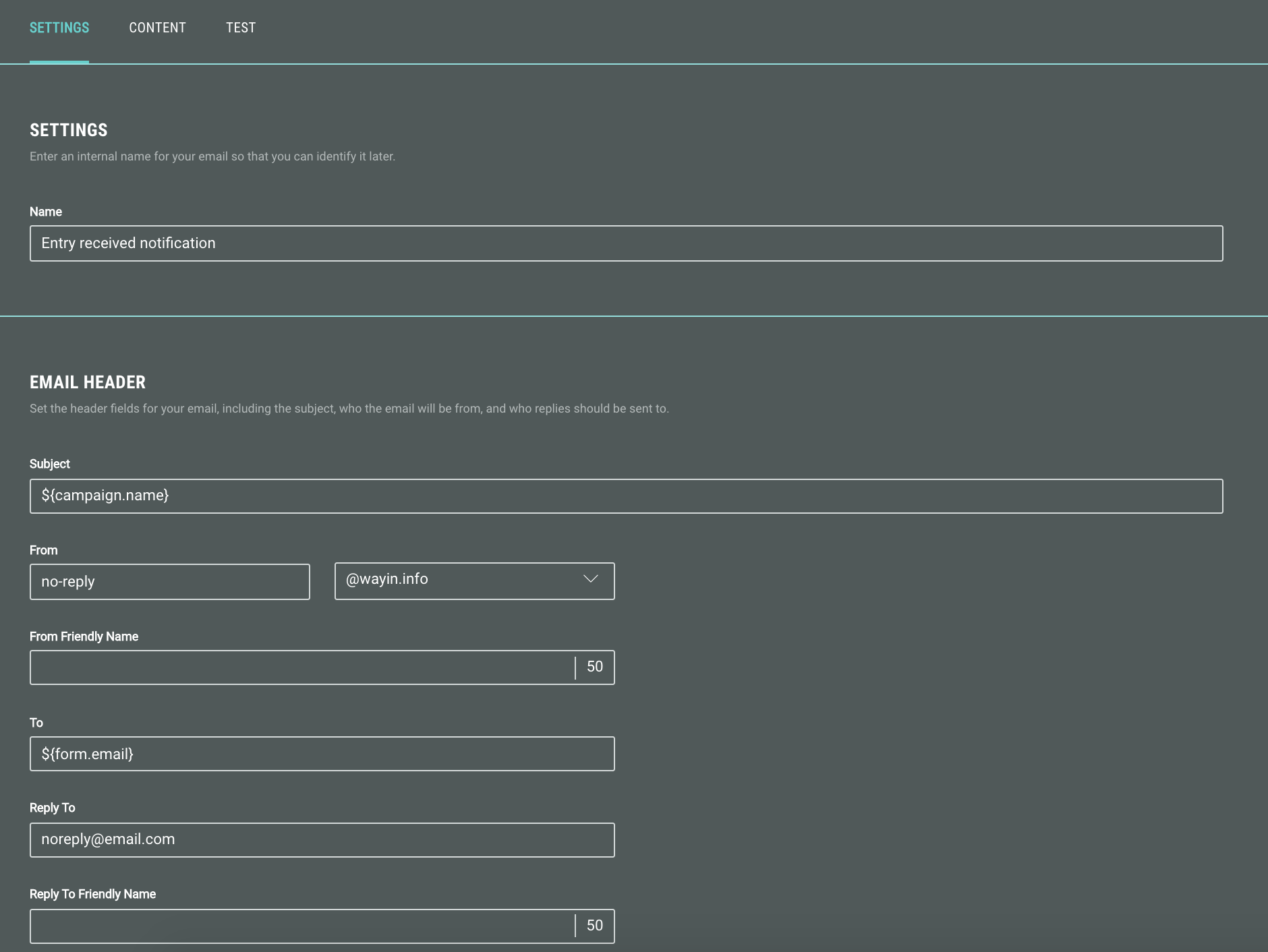
Task: Click the chevron arrow in the domain selector
Action: coord(590,579)
